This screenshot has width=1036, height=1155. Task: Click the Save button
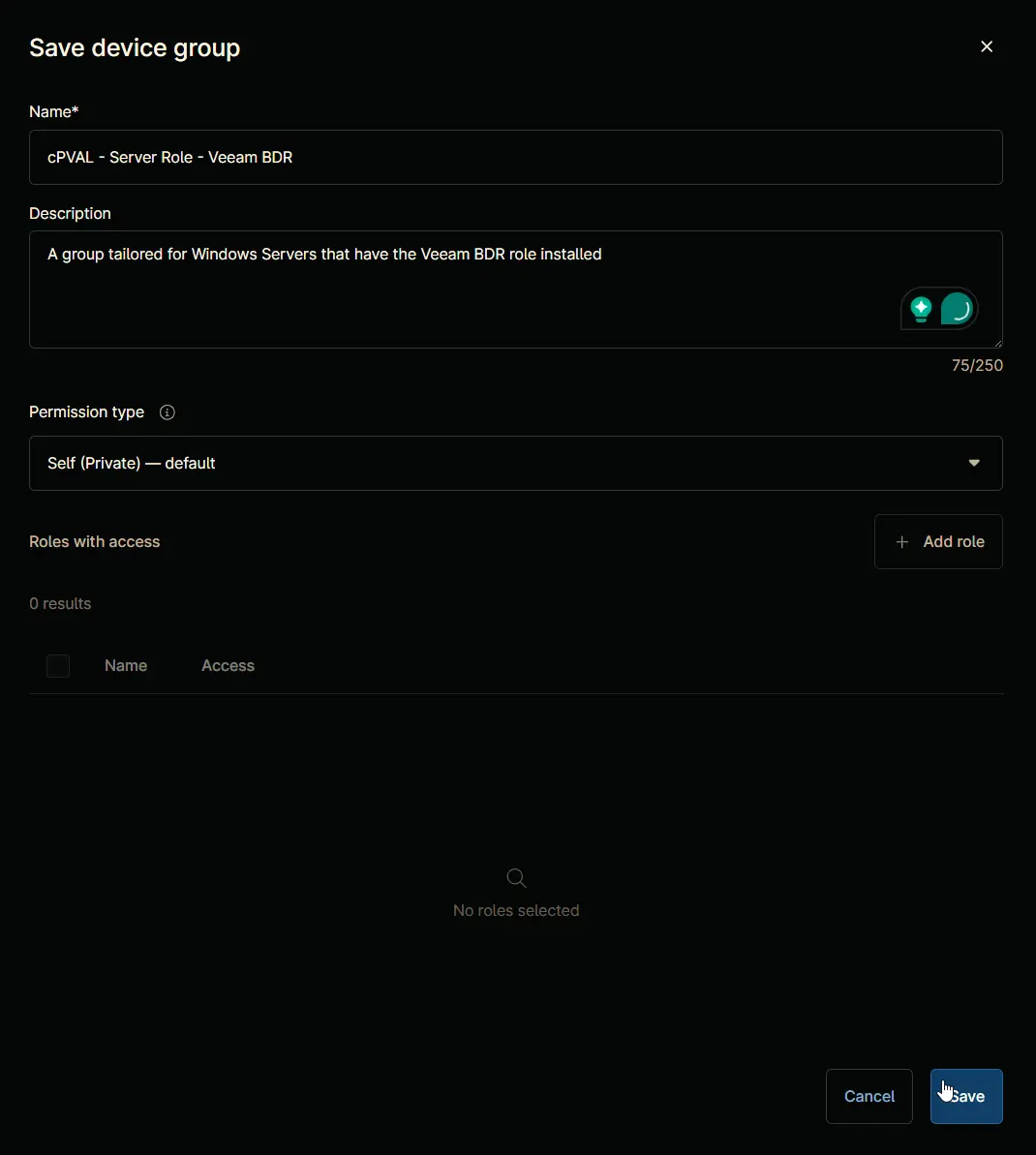point(966,1096)
